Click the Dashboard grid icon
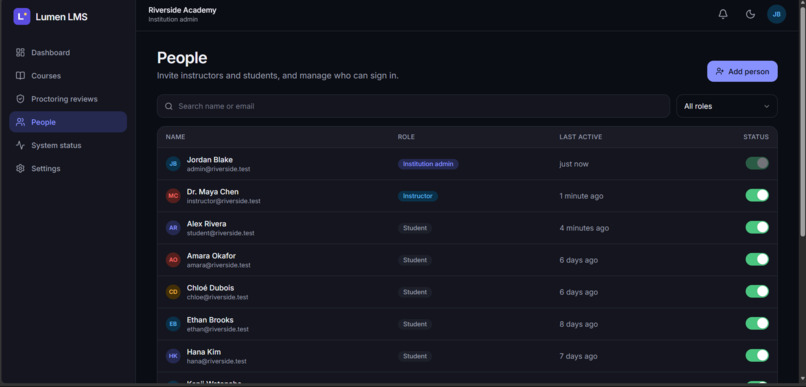 pyautogui.click(x=20, y=52)
